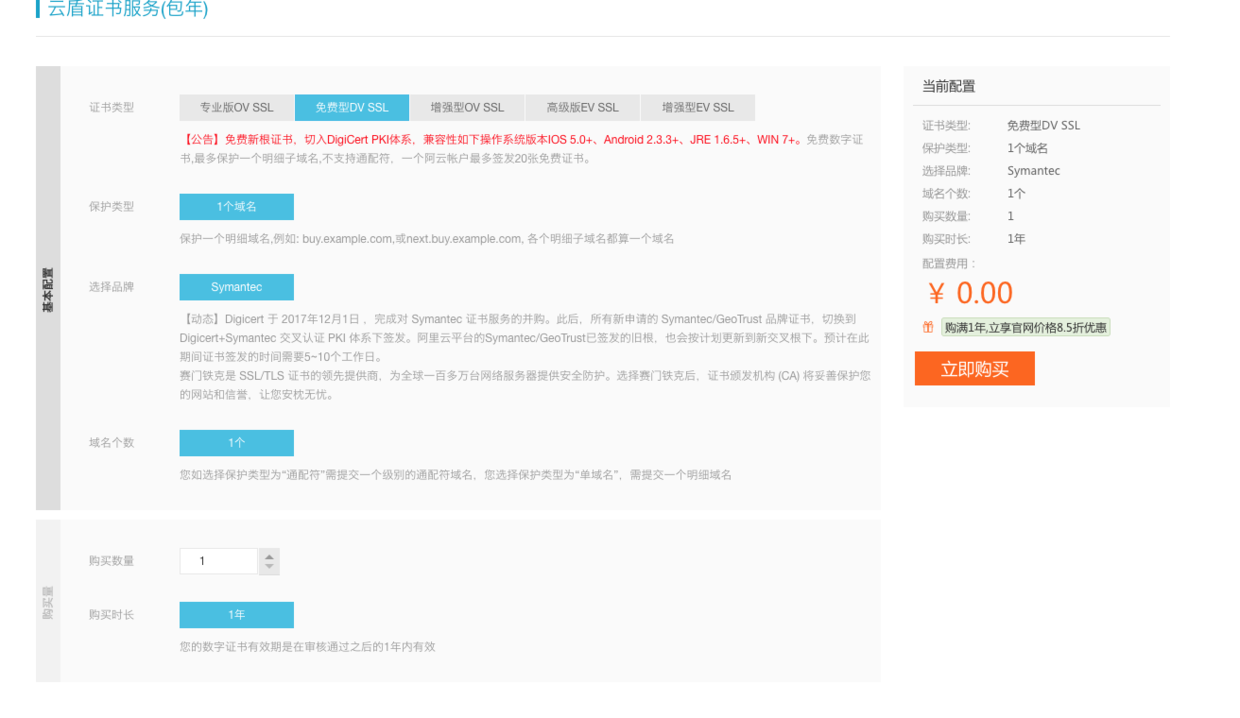1240x718 pixels.
Task: Click the 数字证书有效期 validity note text
Action: pyautogui.click(x=308, y=647)
